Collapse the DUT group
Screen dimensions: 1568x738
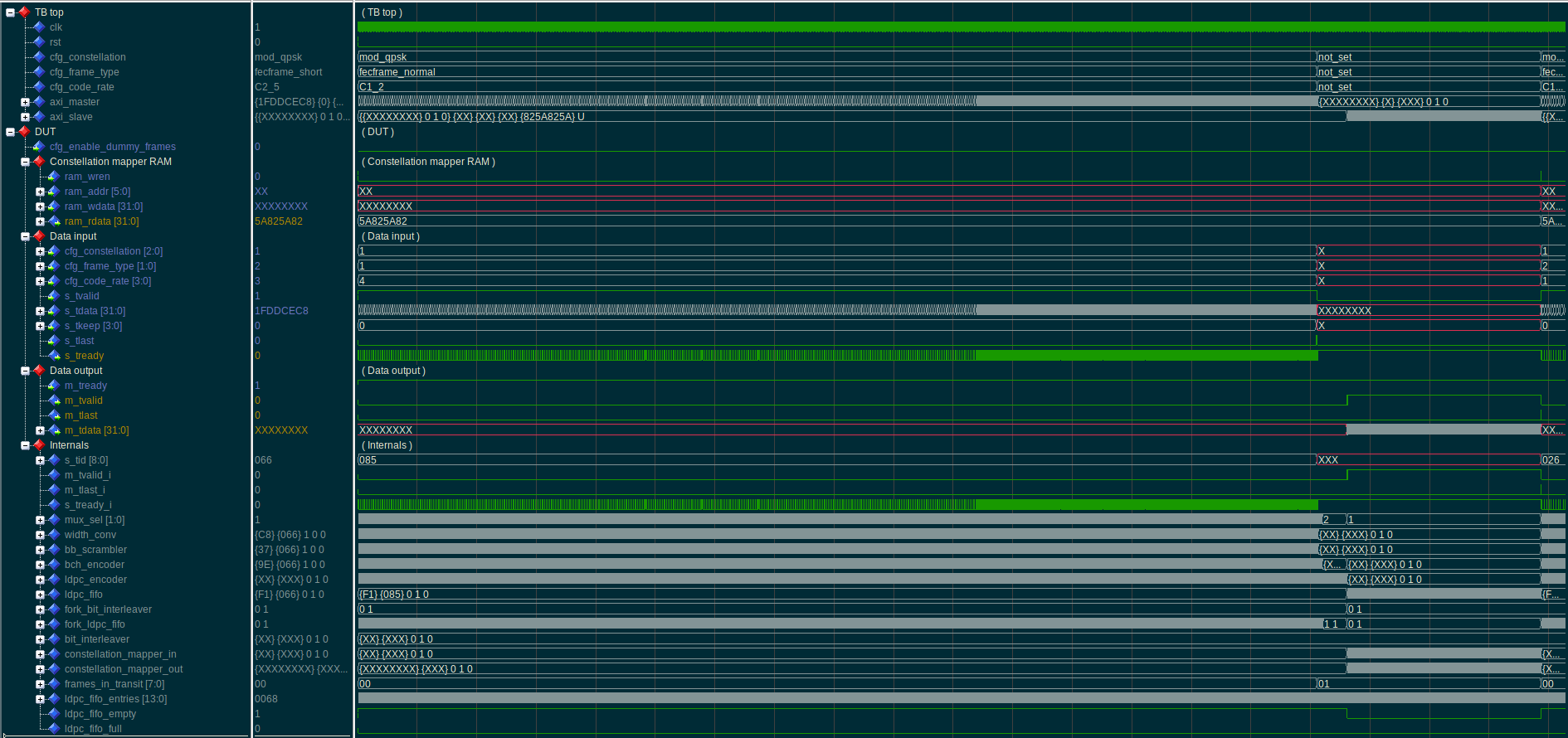[x=10, y=132]
